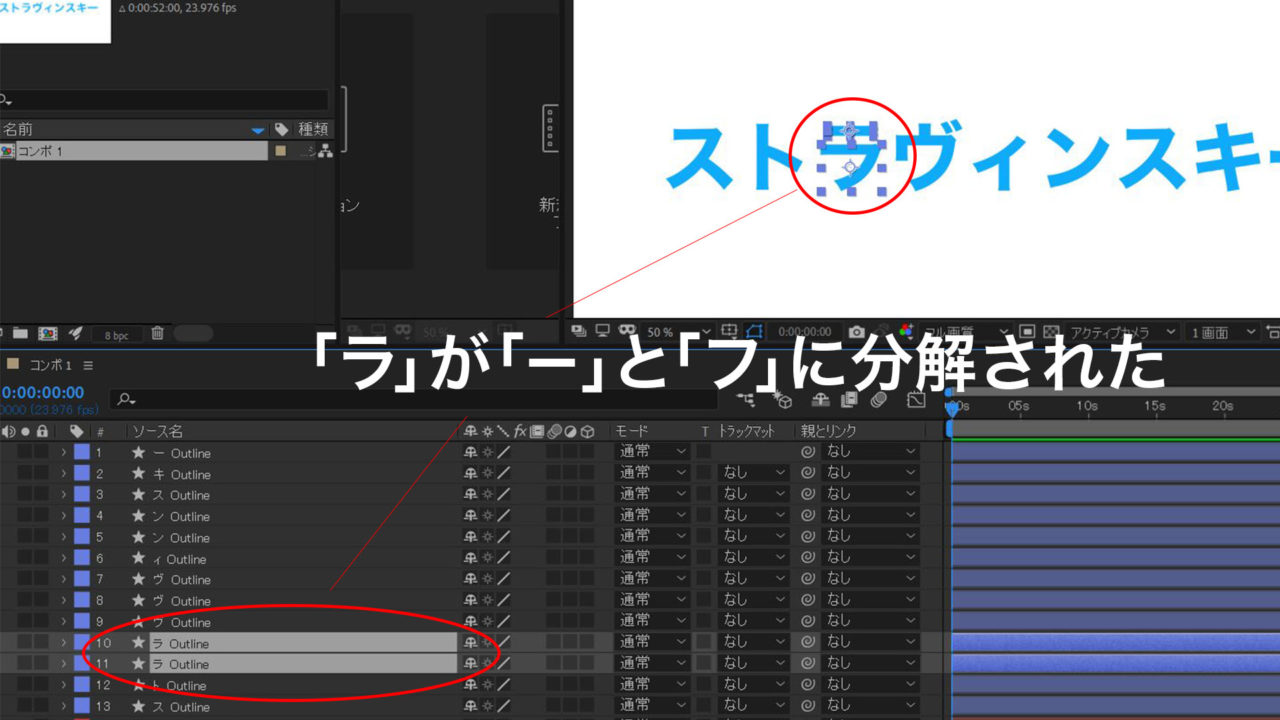Open the viewer resolution dropdown
The height and width of the screenshot is (720, 1280).
click(x=966, y=331)
